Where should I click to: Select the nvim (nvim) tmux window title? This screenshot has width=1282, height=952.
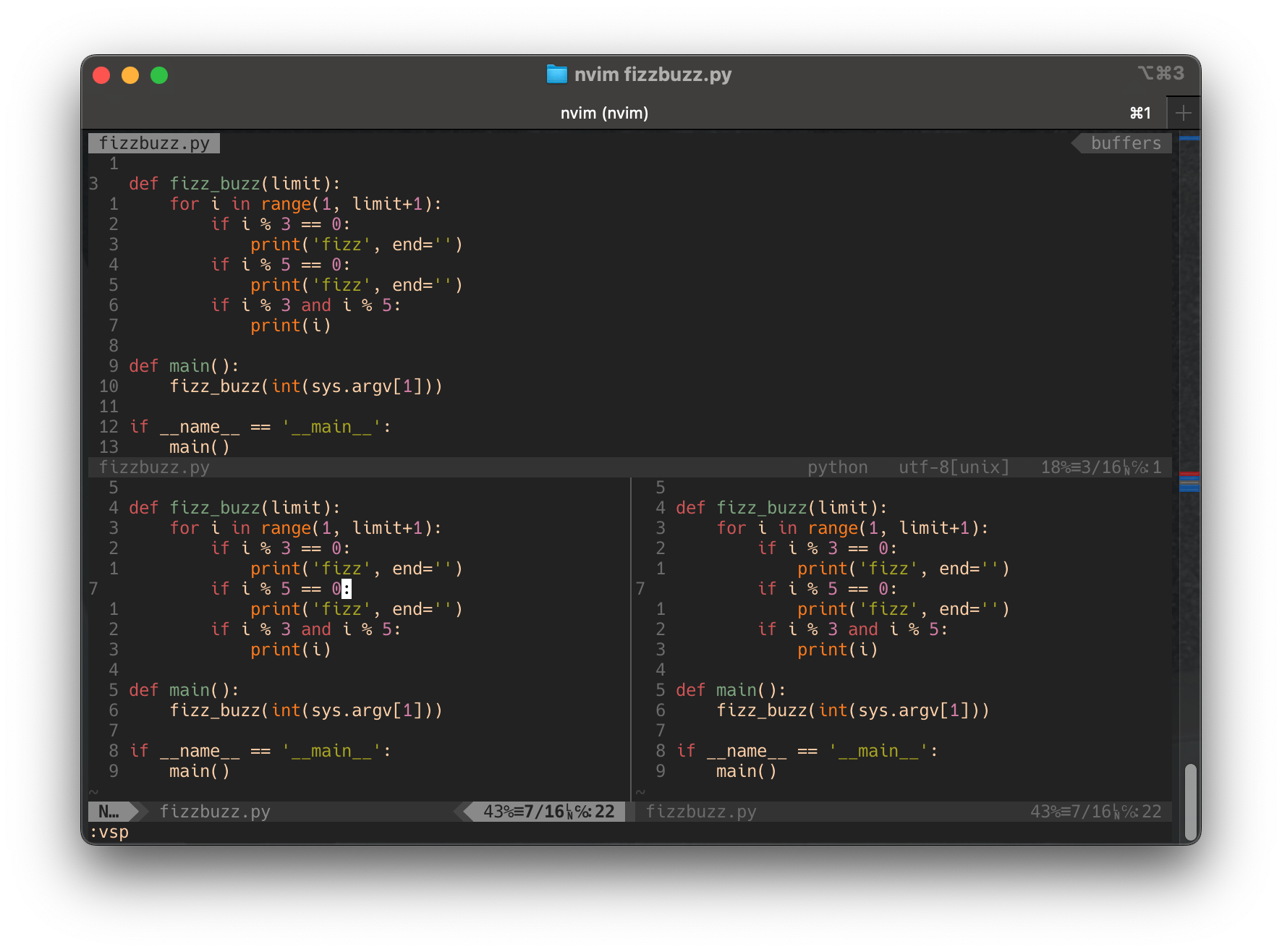[x=605, y=112]
